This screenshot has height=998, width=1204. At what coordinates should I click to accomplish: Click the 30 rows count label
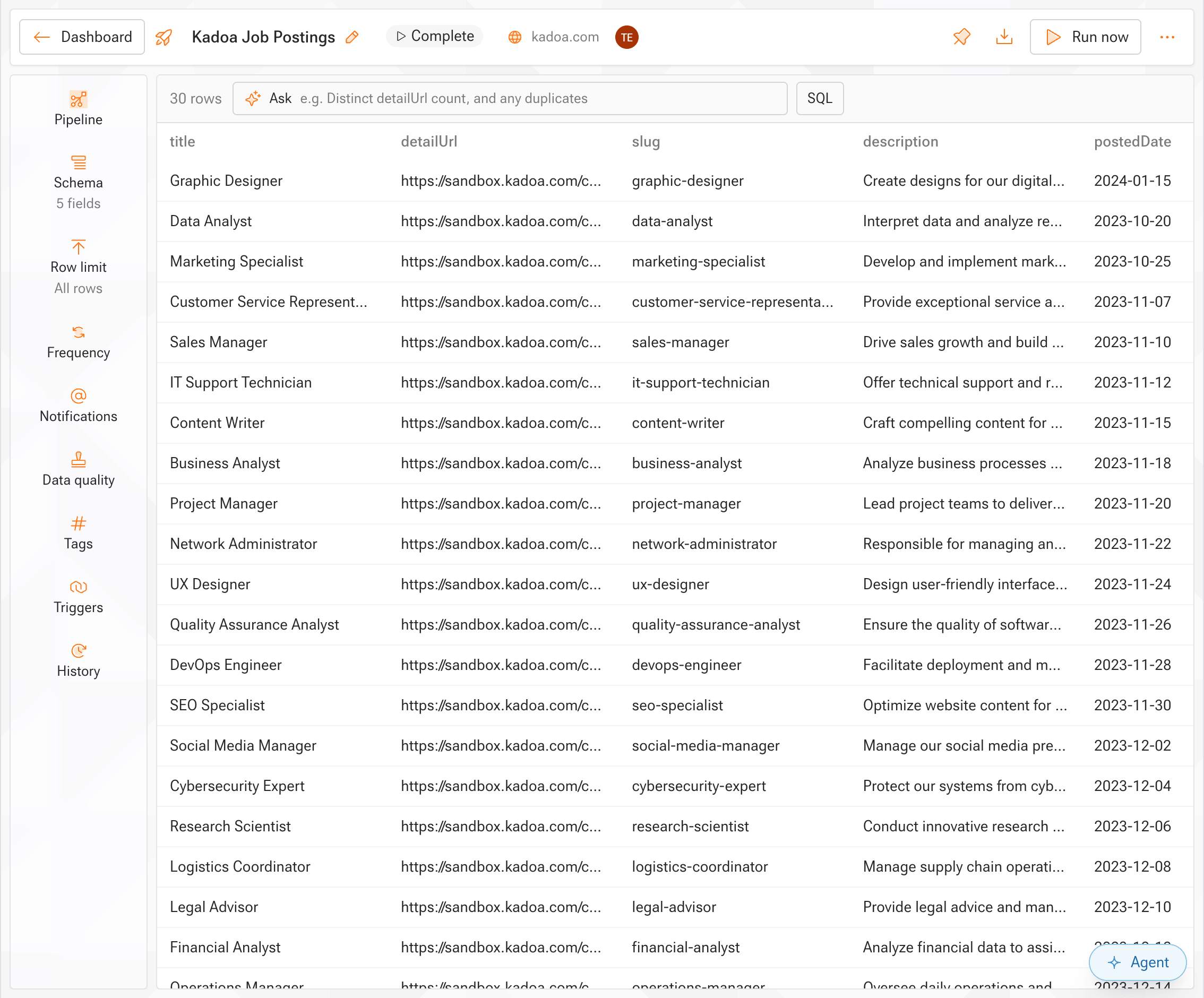pyautogui.click(x=195, y=99)
